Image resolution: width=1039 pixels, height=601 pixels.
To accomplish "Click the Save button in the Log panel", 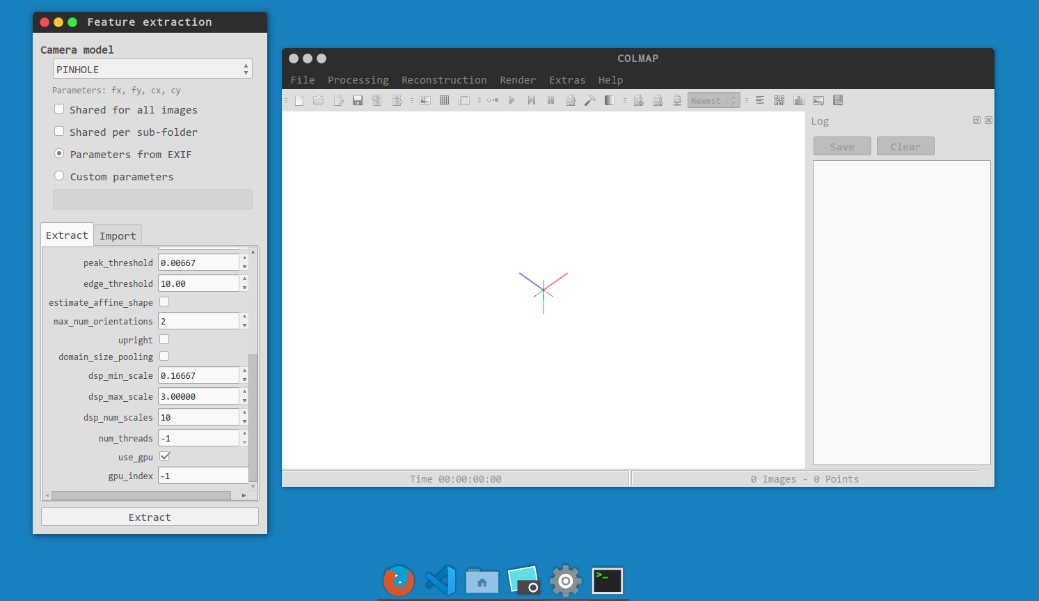I will click(x=842, y=146).
